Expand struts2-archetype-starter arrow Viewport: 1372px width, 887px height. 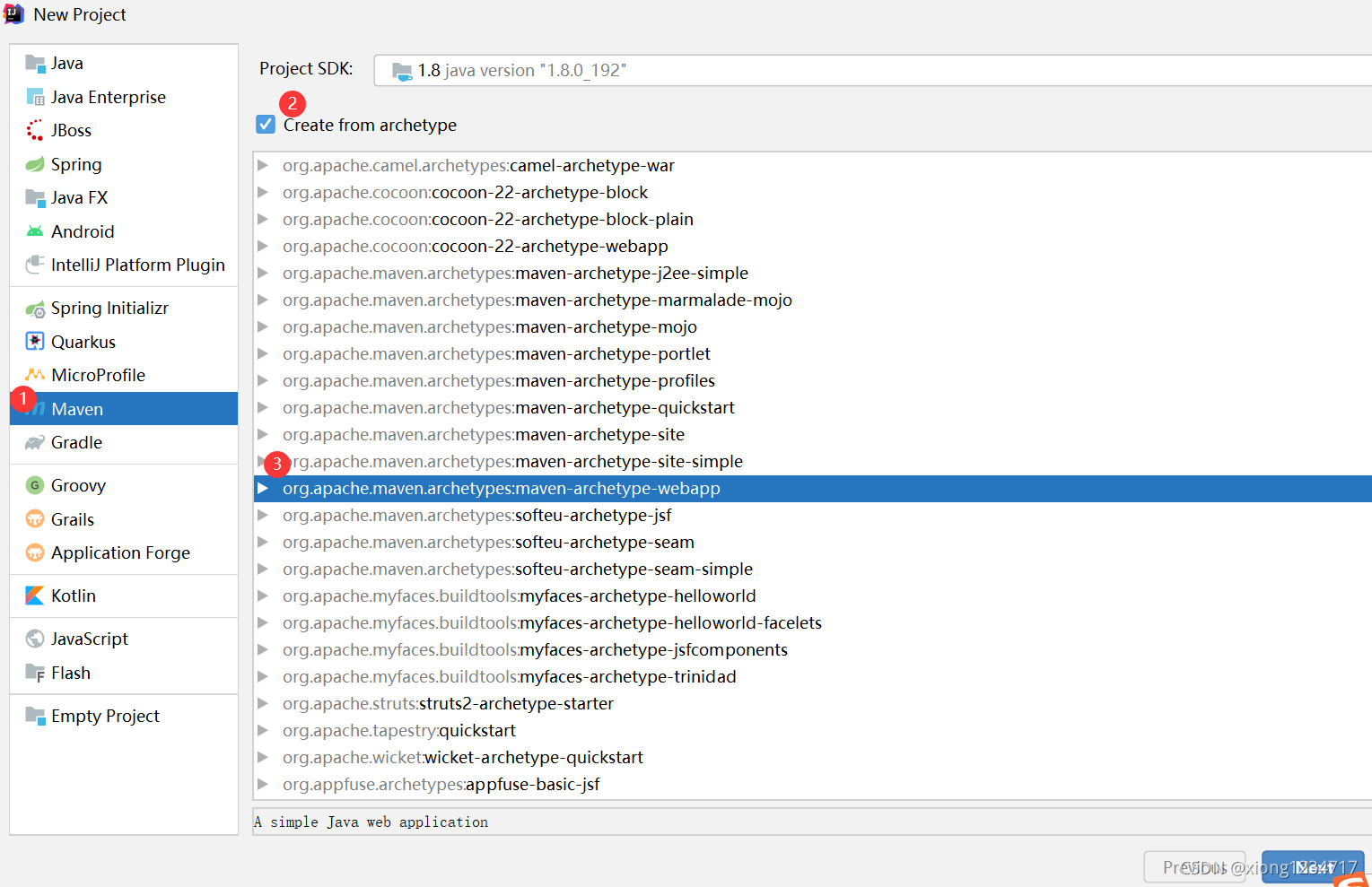(x=263, y=703)
